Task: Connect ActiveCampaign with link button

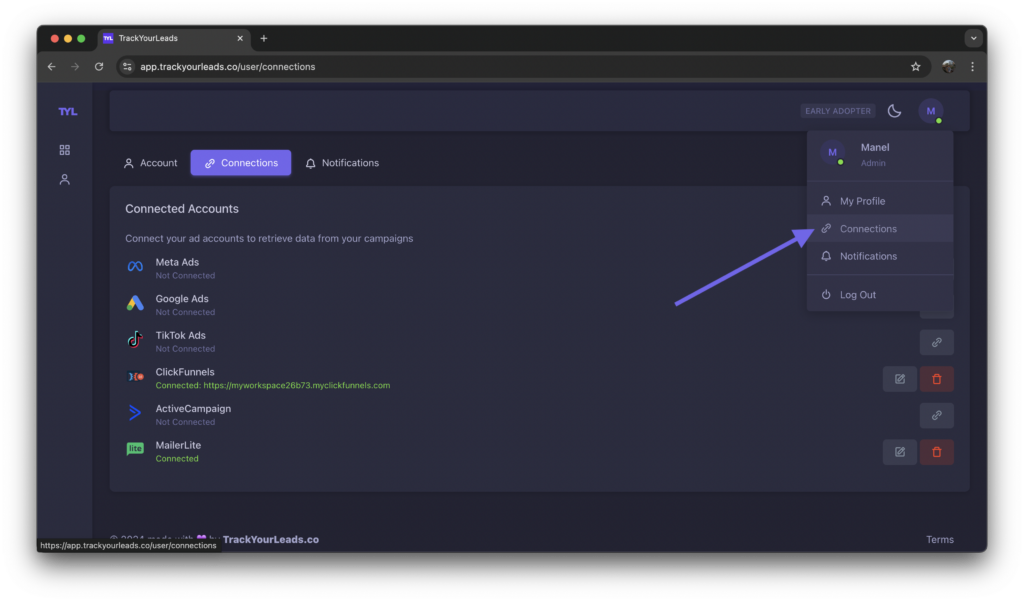Action: coord(936,415)
